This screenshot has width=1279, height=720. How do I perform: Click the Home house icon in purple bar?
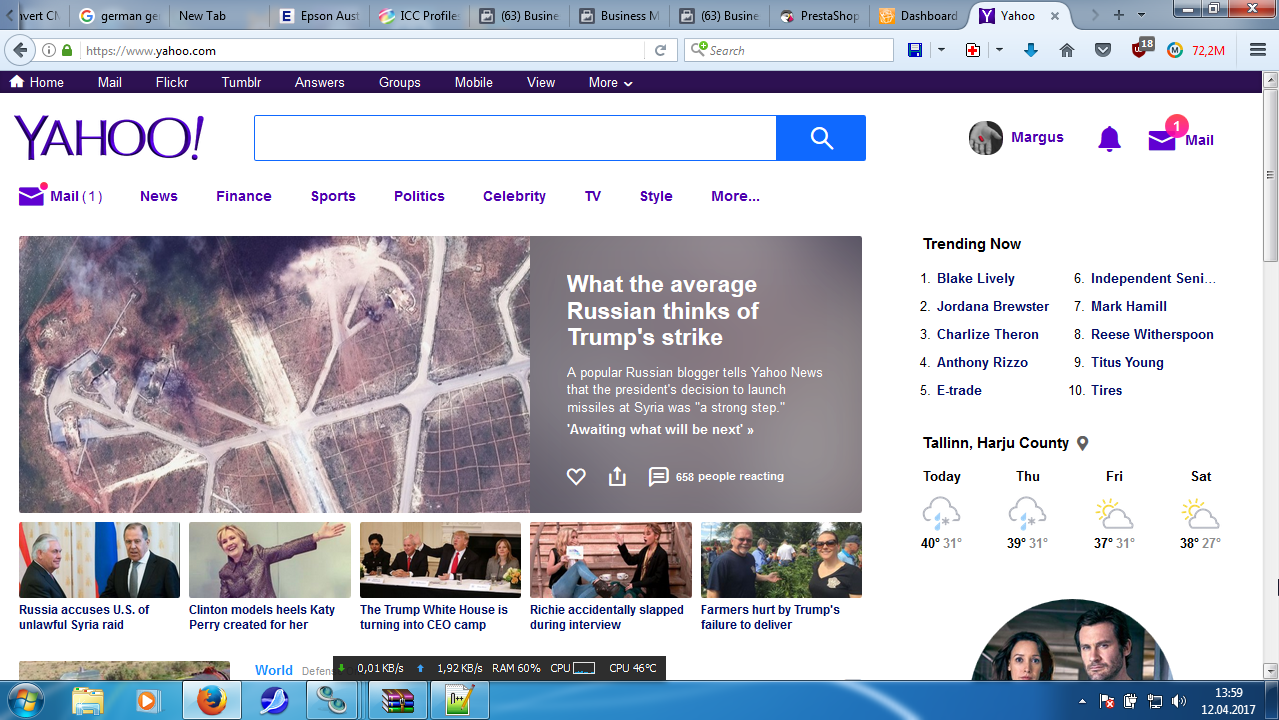point(17,82)
